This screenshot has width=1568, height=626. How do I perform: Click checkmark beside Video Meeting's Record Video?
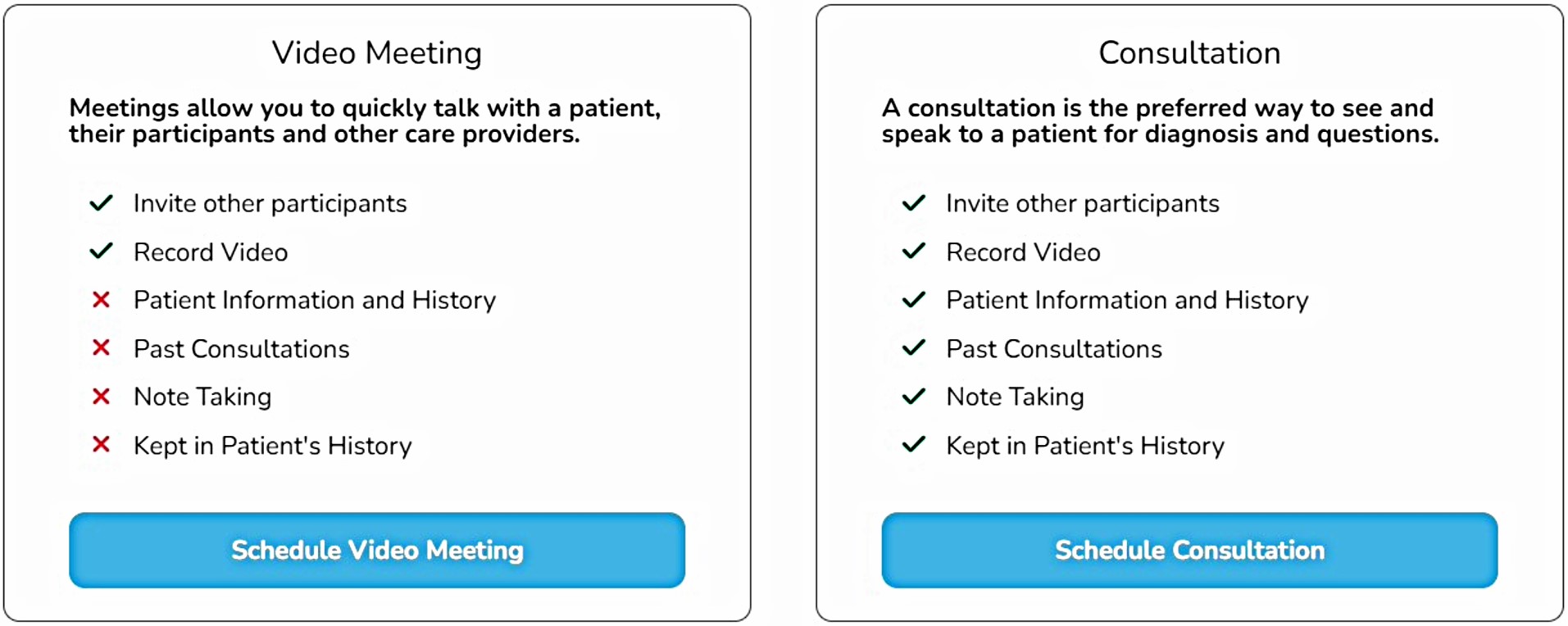[x=101, y=251]
